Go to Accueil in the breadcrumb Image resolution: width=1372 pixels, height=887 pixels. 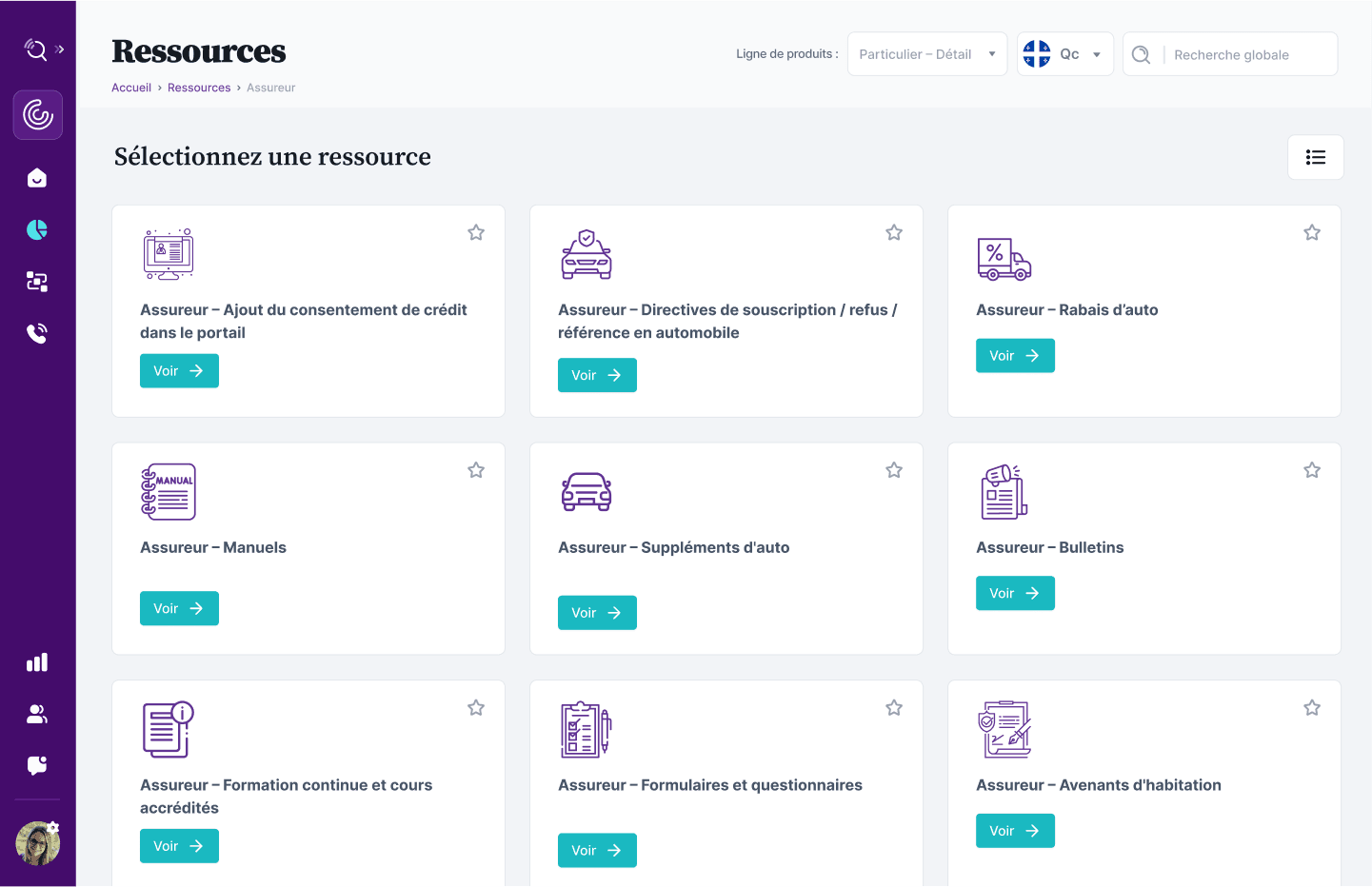click(131, 88)
